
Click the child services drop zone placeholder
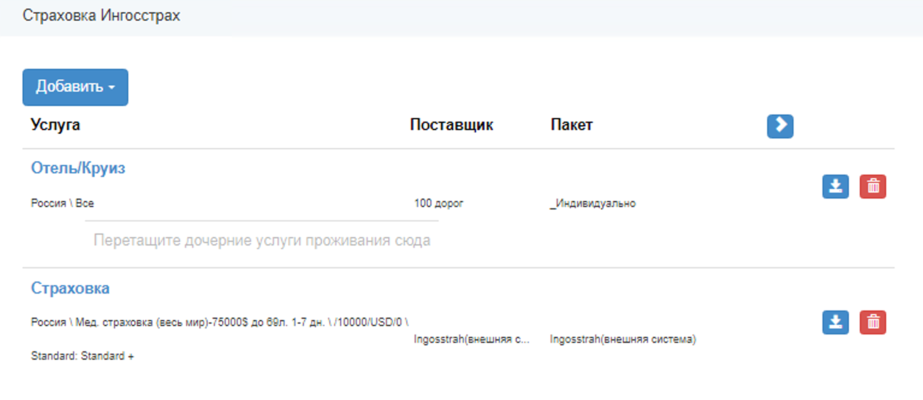coord(262,240)
